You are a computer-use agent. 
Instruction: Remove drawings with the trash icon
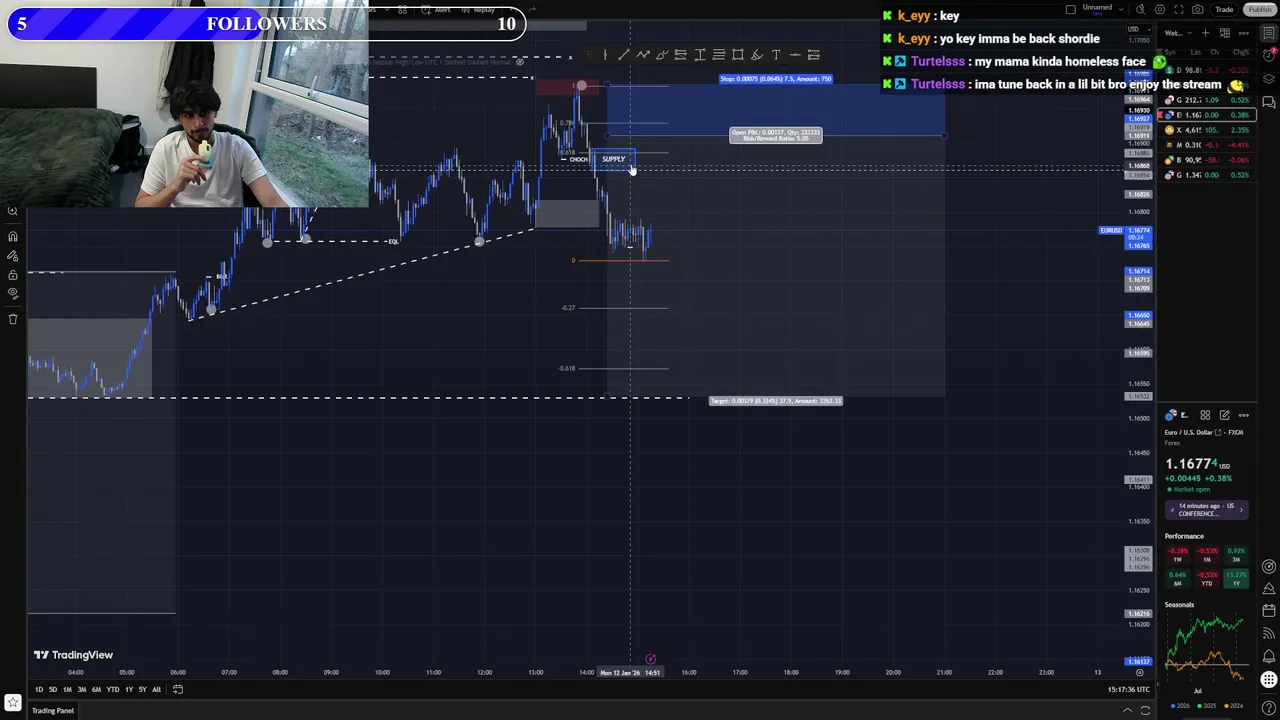(13, 319)
